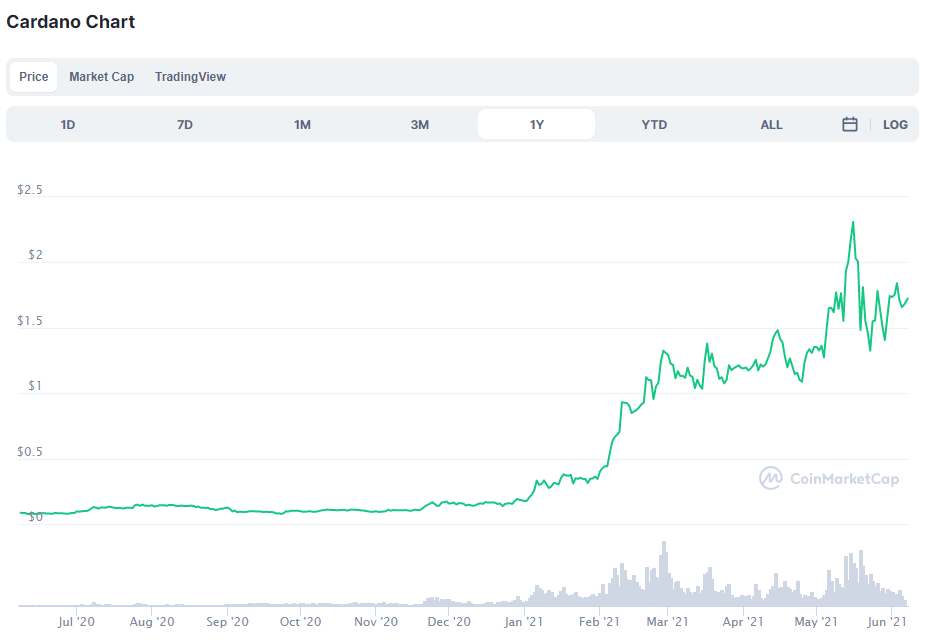Select the 1D time range
This screenshot has height=643, width=929.
pos(68,124)
